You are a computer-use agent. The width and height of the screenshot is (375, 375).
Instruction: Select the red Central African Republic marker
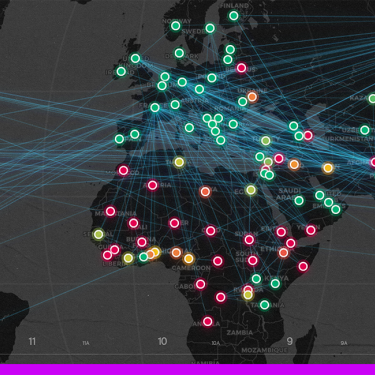[218, 261]
